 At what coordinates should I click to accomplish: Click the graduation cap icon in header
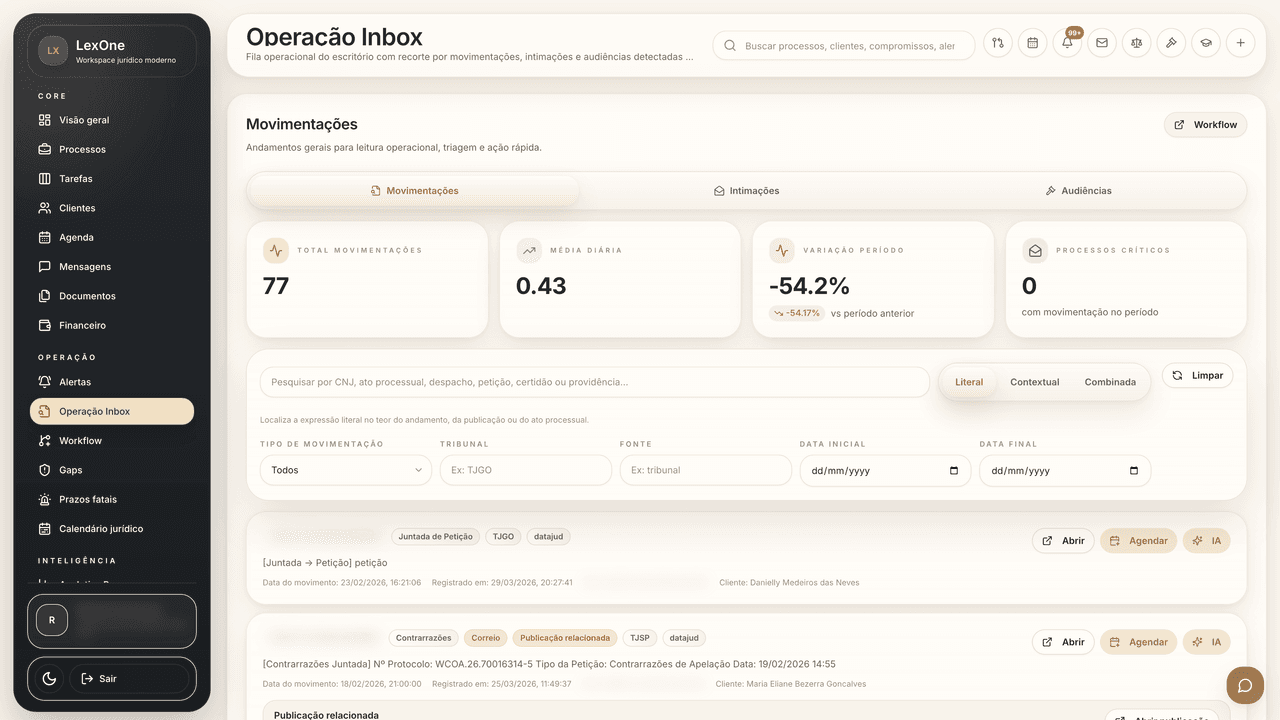pyautogui.click(x=1206, y=44)
